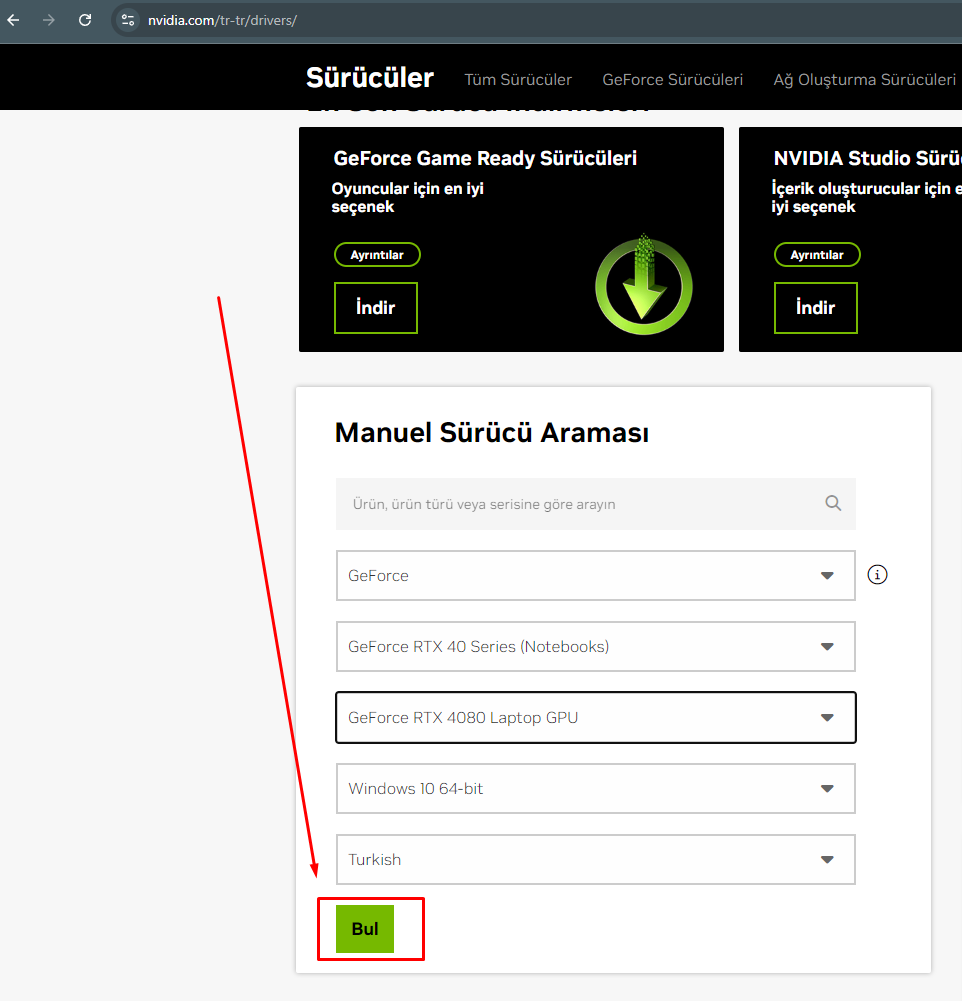This screenshot has width=962, height=1001.
Task: Expand the Windows 10 64-bit operating system dropdown
Action: pos(596,788)
